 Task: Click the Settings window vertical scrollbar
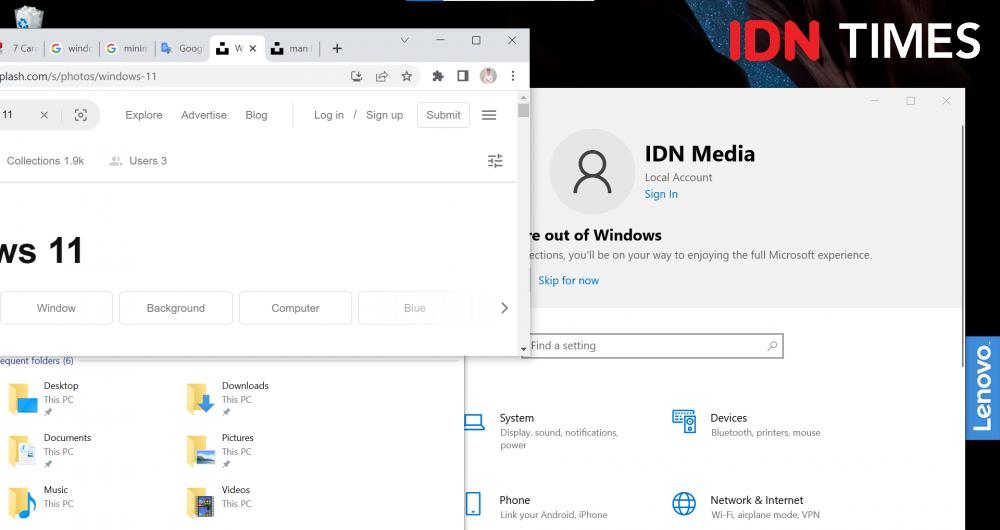pos(963,246)
